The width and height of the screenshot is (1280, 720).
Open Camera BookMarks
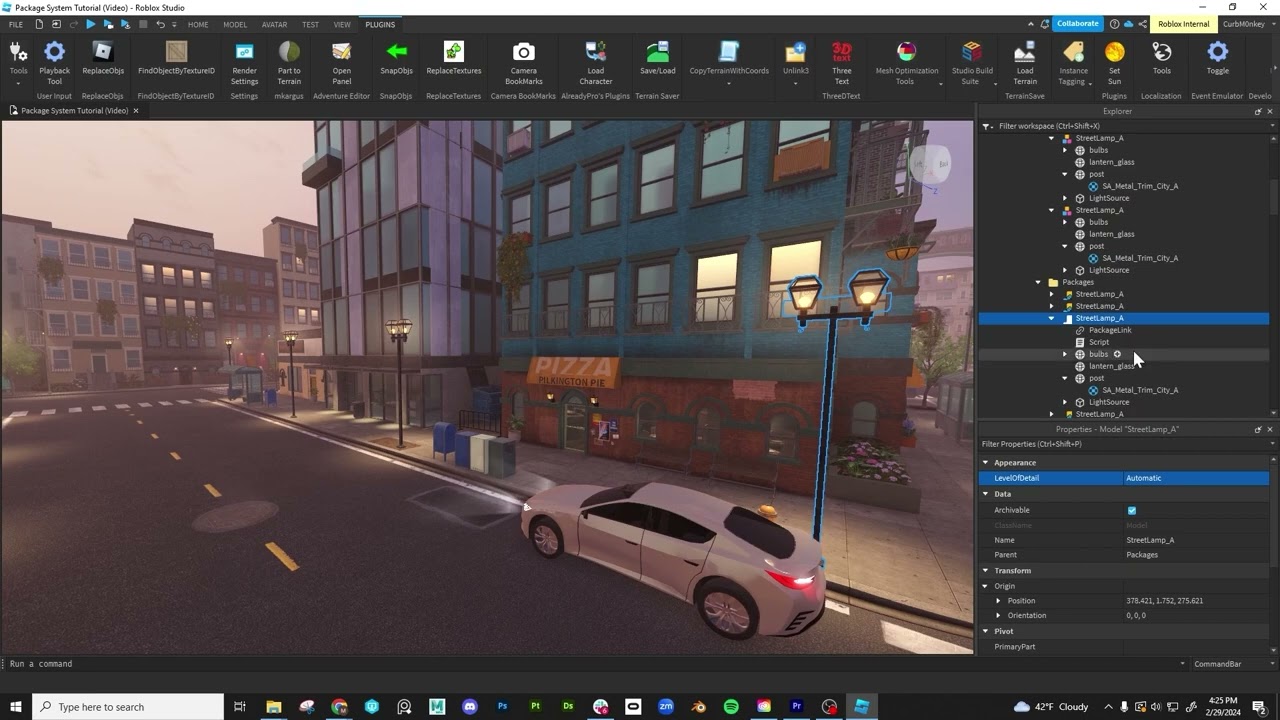point(524,61)
